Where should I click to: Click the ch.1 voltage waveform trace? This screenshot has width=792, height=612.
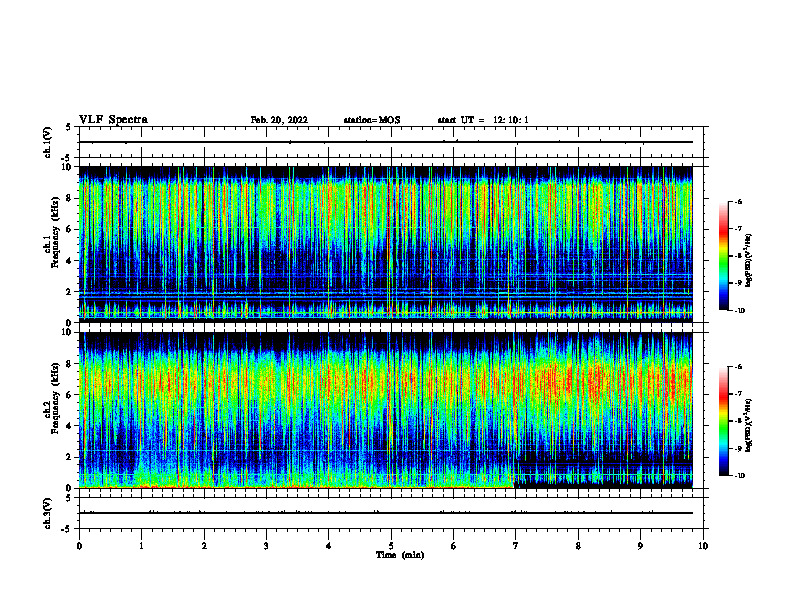(x=386, y=142)
